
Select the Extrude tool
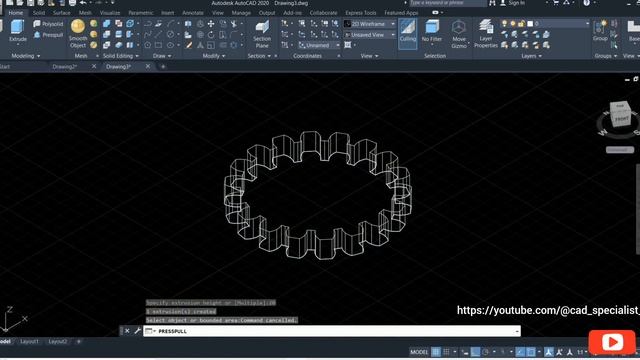(18, 31)
